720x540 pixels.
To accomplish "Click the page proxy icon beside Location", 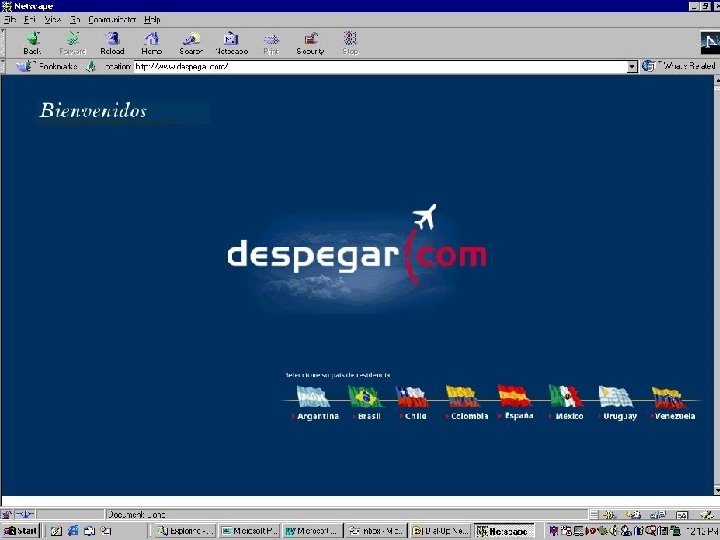I will click(x=91, y=67).
